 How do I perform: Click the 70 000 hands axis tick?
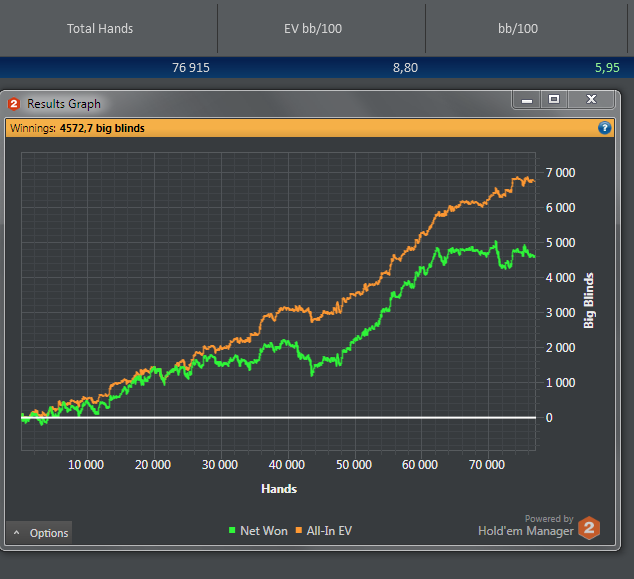tap(487, 465)
